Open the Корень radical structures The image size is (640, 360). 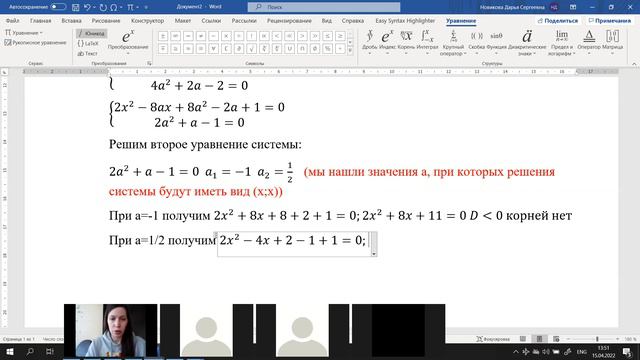[406, 42]
